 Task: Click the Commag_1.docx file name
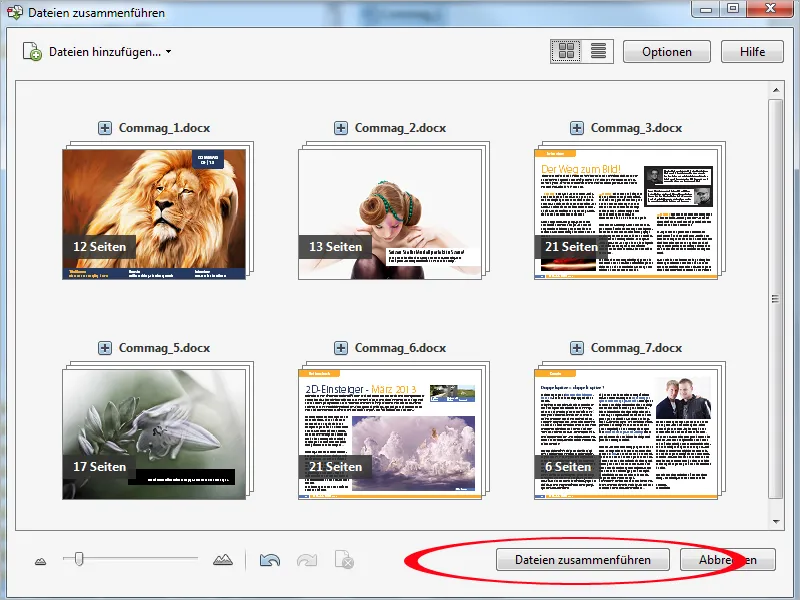click(x=164, y=128)
